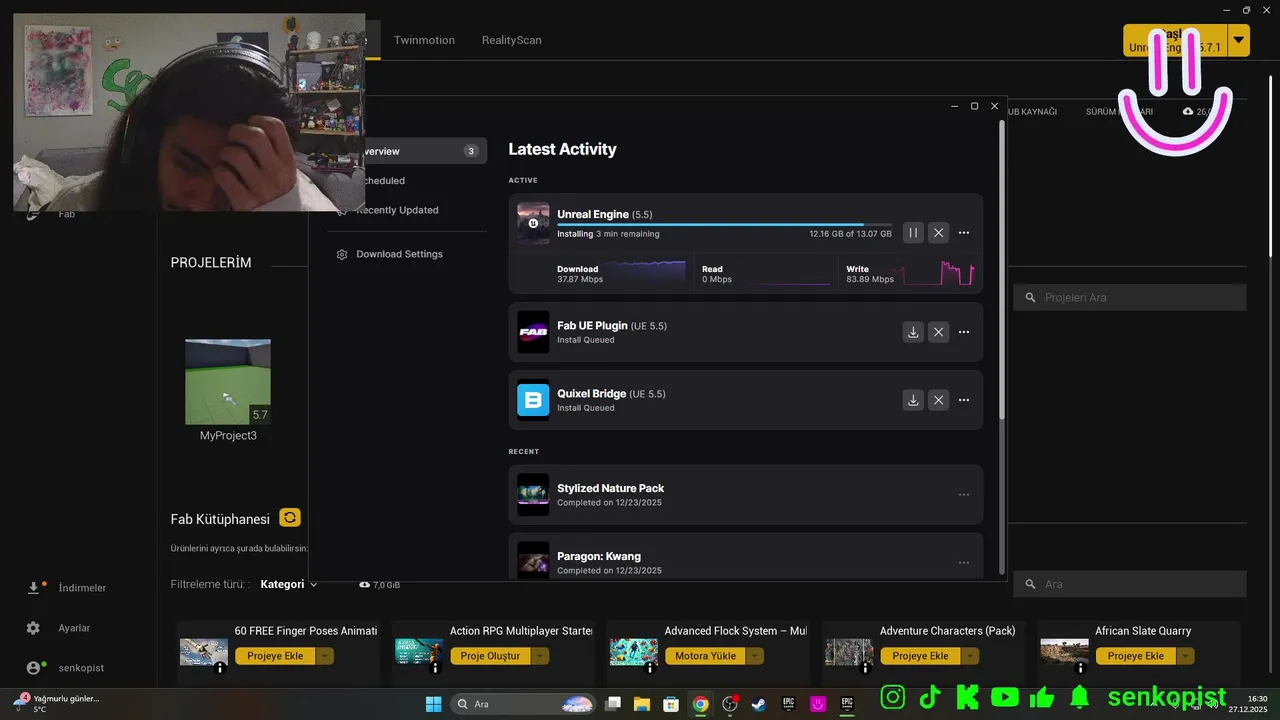Show info for Adventure Characters (Pack)
Screen dimensions: 1280x720
[865, 668]
